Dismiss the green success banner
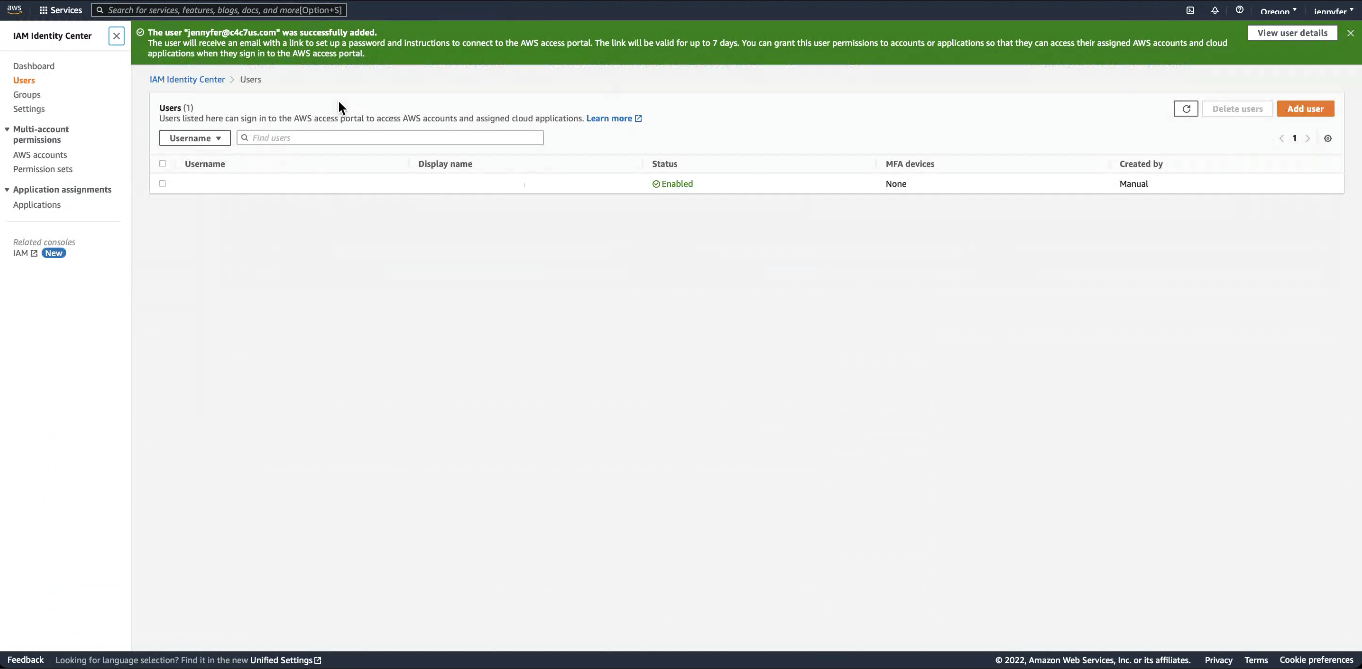The image size is (1362, 669). pyautogui.click(x=1350, y=33)
